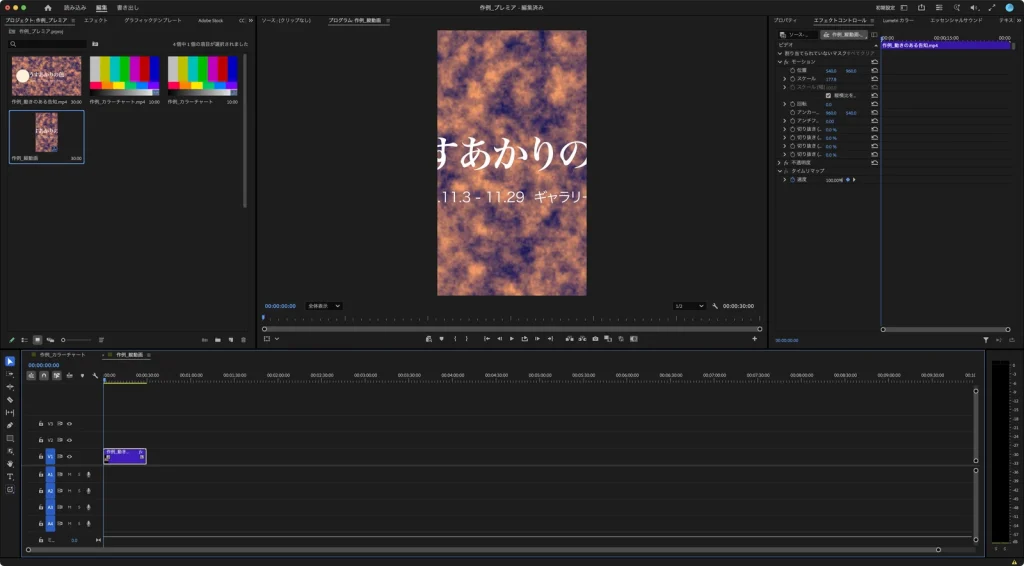
Task: Click the filter icon in Effect Controls
Action: [985, 340]
